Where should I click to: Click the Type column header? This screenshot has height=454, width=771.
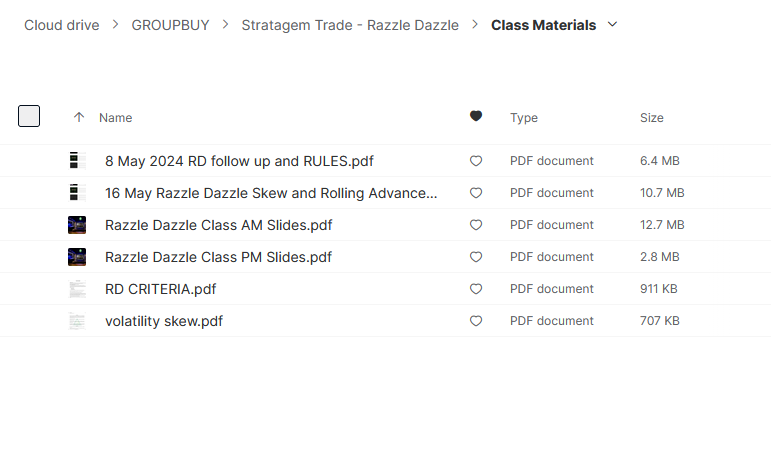[x=524, y=118]
